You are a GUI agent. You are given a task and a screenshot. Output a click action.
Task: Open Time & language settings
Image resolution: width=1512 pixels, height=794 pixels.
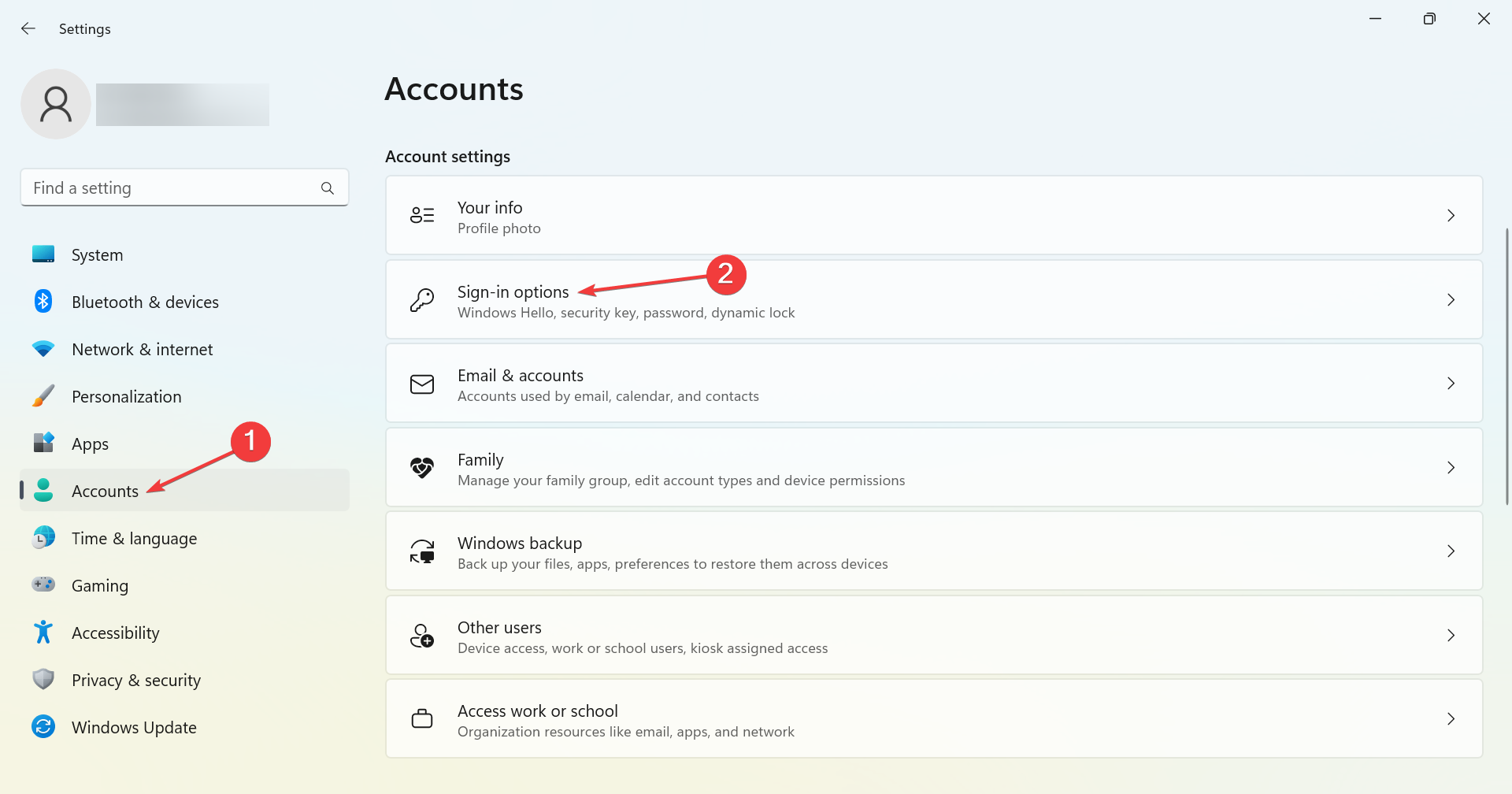tap(184, 538)
